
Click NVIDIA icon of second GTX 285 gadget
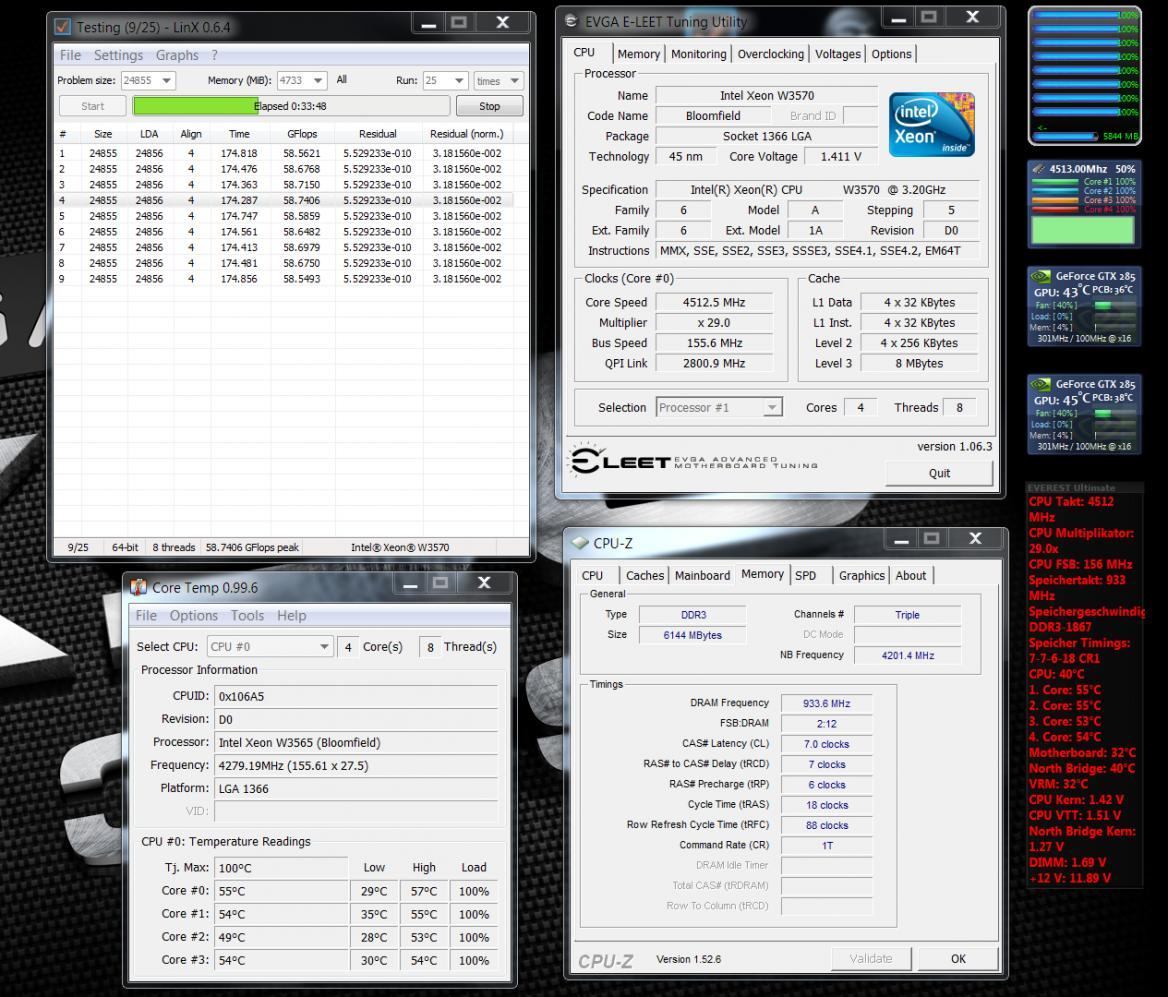click(x=1041, y=384)
